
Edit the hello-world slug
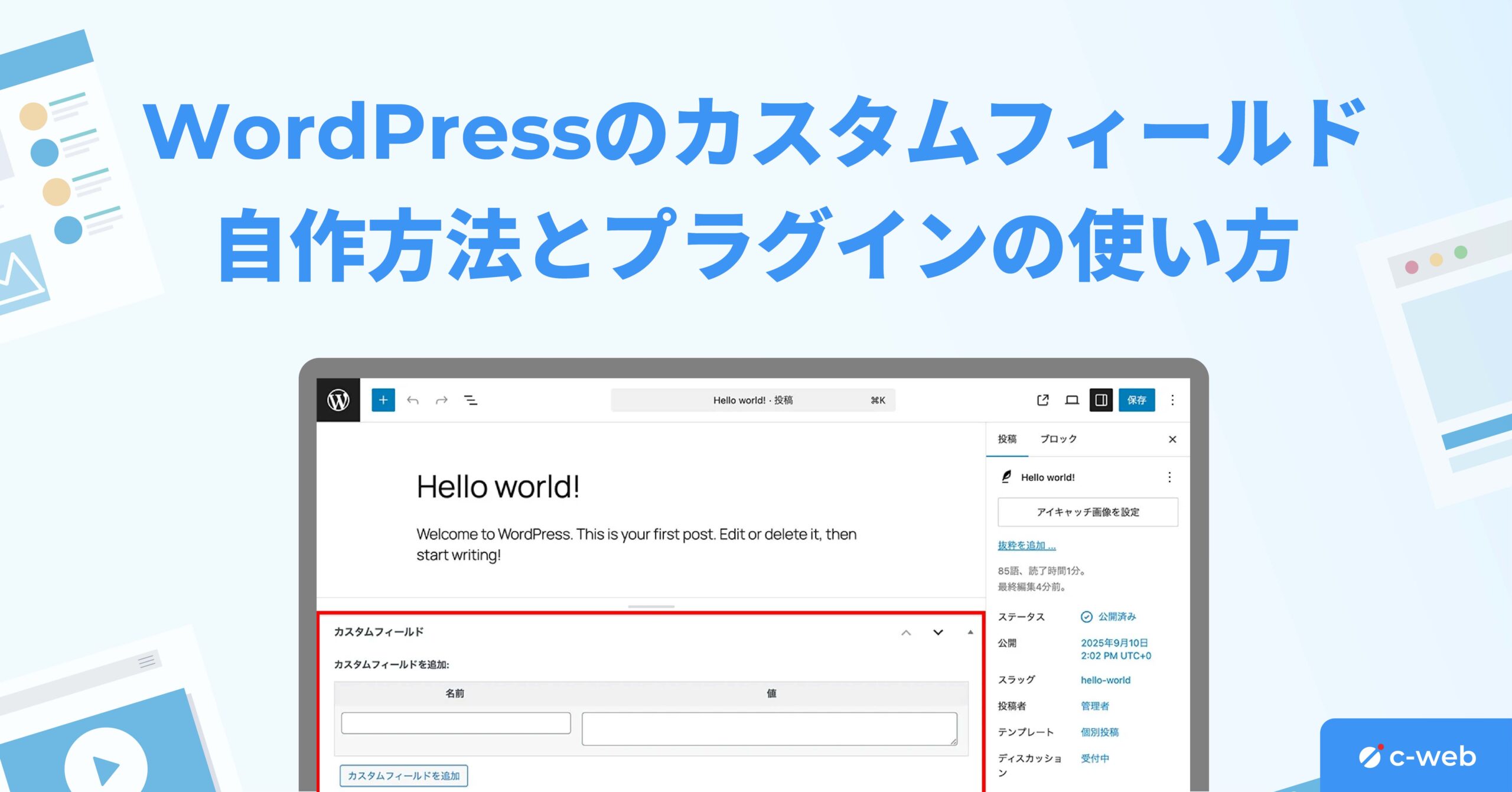[x=1106, y=680]
